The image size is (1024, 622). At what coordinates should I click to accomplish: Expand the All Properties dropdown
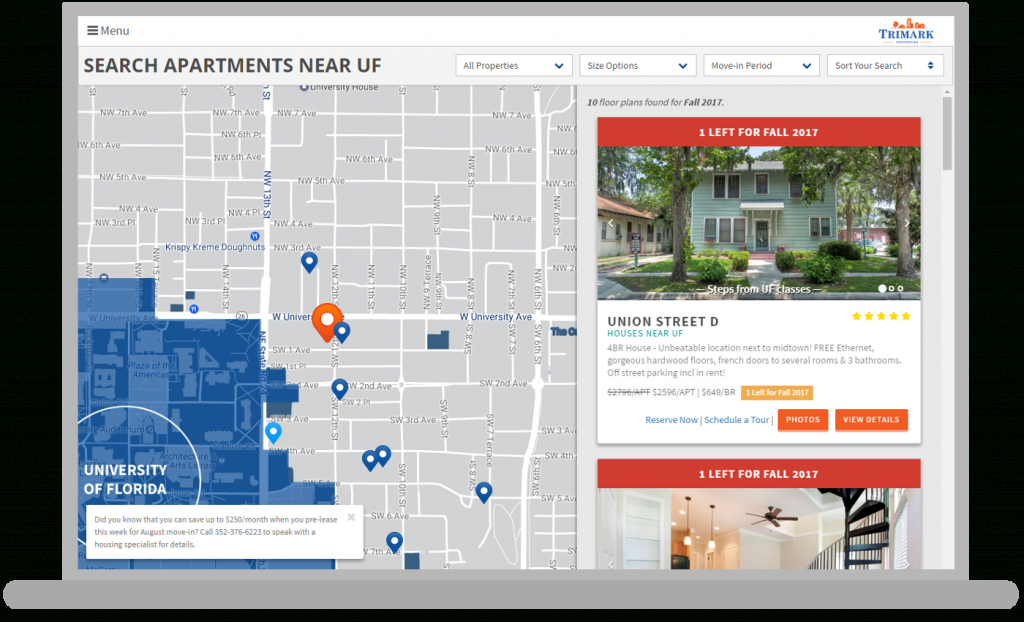(514, 66)
